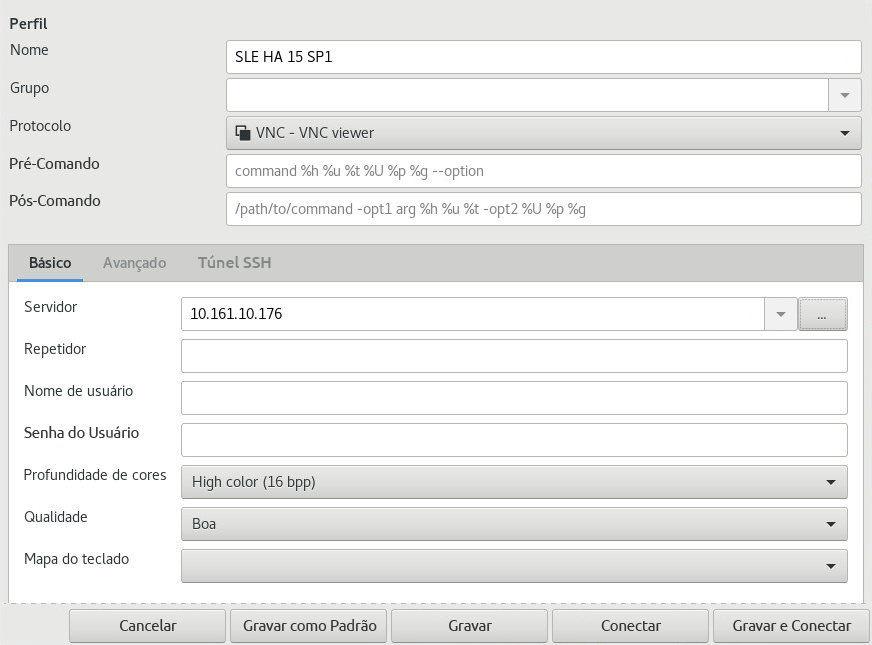
Task: Click the Cancelar button
Action: (x=147, y=626)
